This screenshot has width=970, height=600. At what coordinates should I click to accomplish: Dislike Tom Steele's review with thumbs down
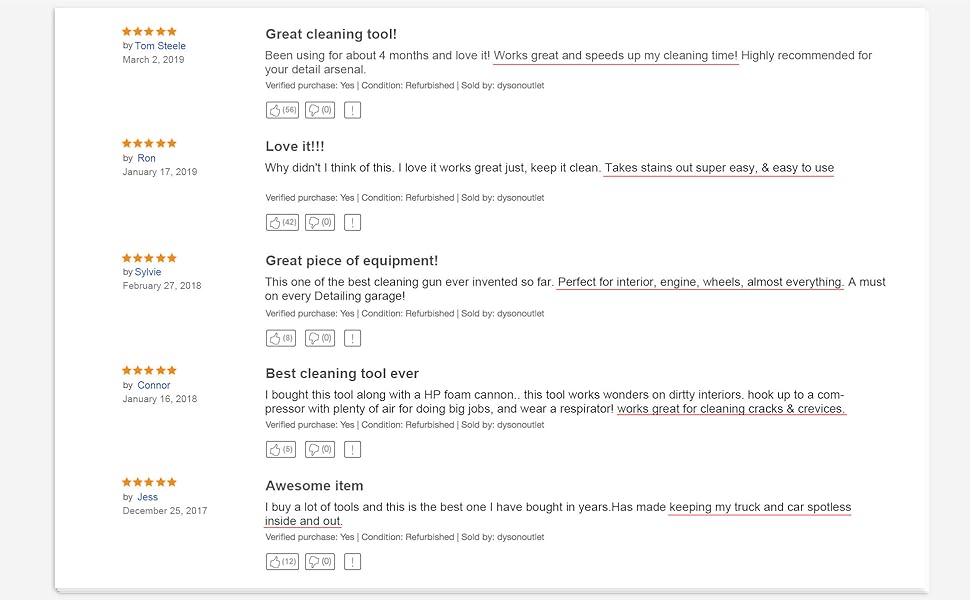pyautogui.click(x=319, y=110)
